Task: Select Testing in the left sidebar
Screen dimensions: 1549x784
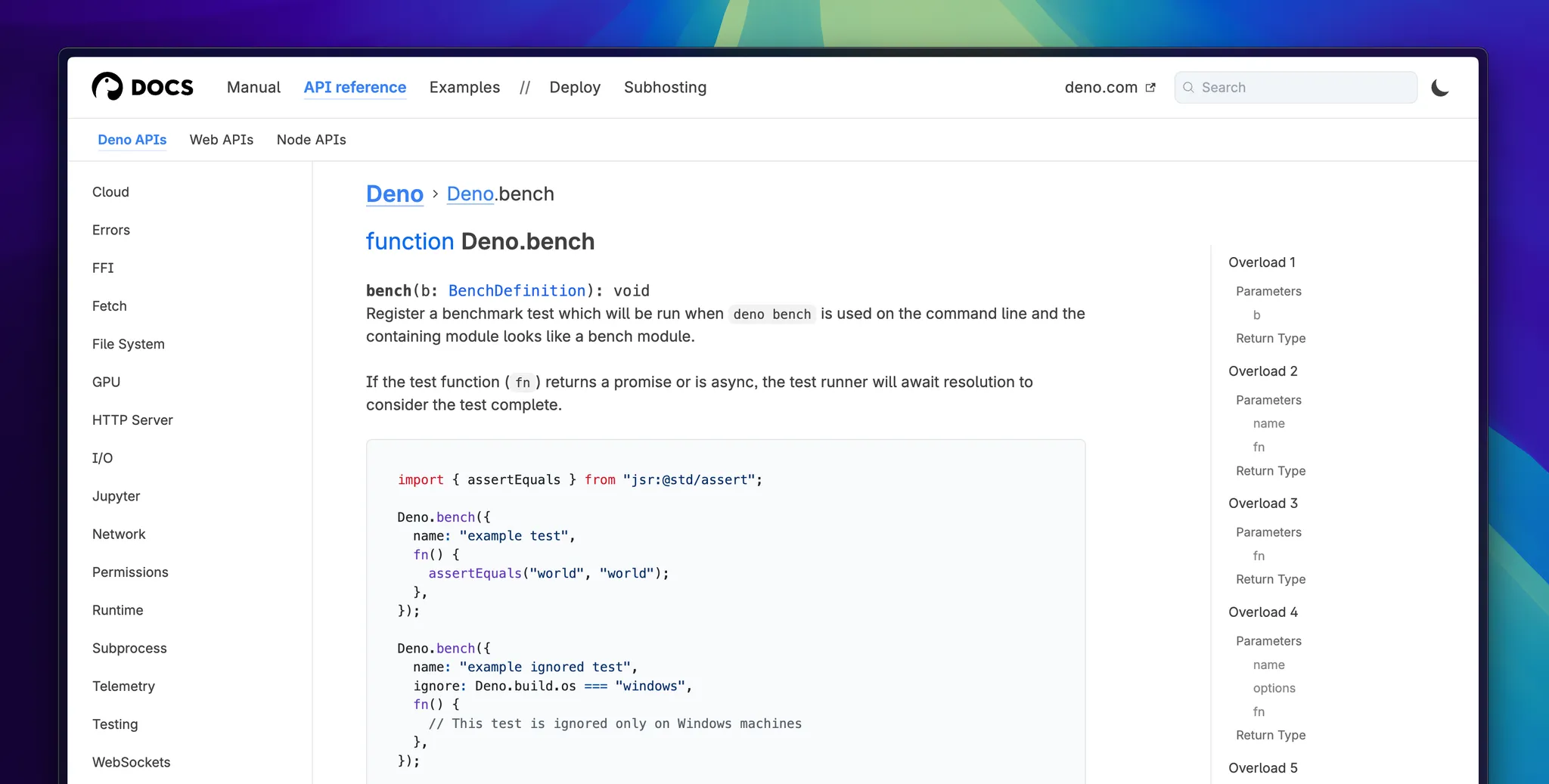Action: coord(115,724)
